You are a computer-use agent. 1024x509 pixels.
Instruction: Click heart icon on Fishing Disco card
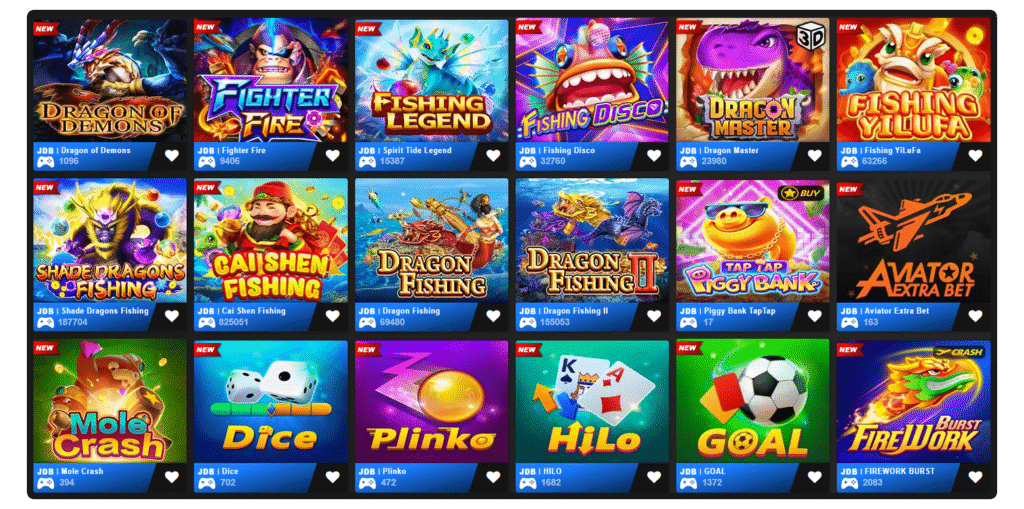(654, 156)
